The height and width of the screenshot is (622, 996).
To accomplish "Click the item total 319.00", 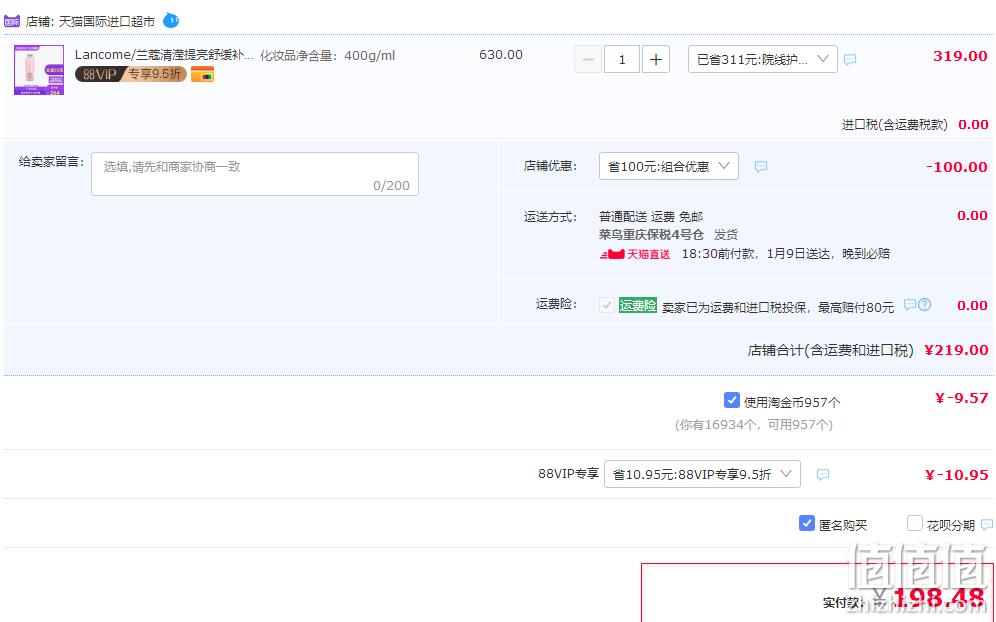I will point(960,56).
